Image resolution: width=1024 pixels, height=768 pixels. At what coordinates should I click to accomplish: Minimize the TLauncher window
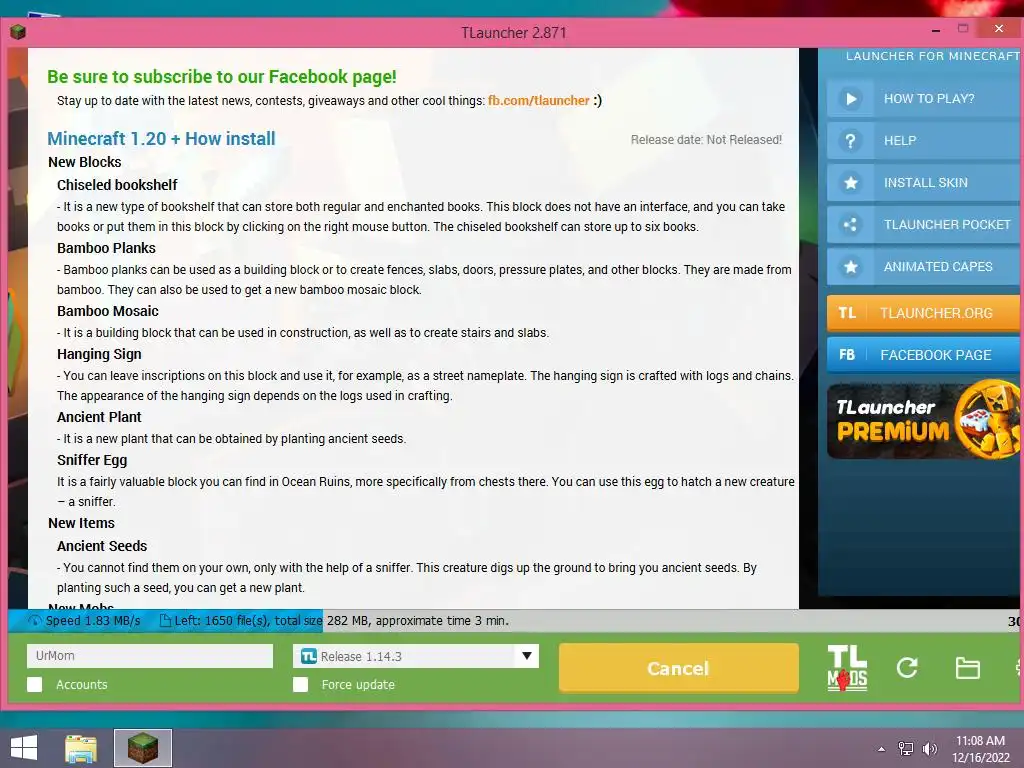tap(936, 30)
